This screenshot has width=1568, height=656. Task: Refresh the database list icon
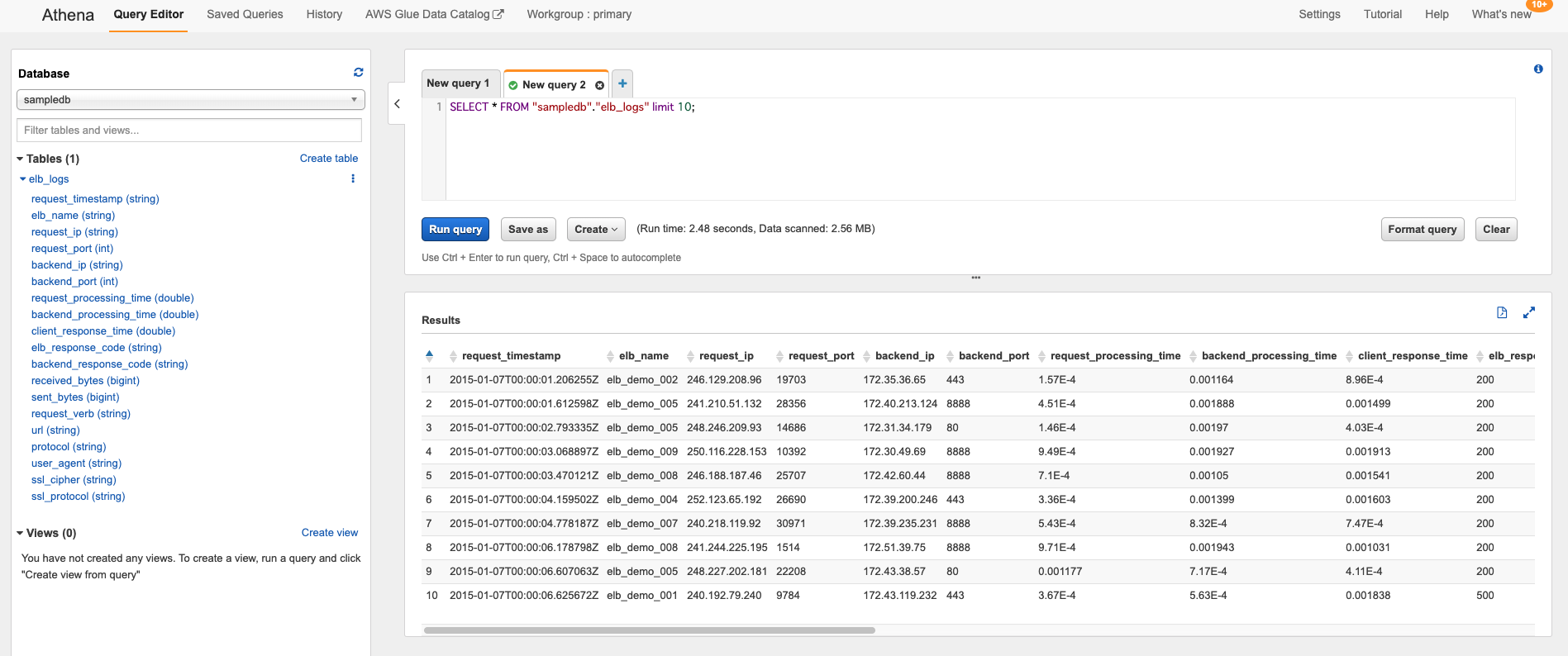click(x=358, y=73)
